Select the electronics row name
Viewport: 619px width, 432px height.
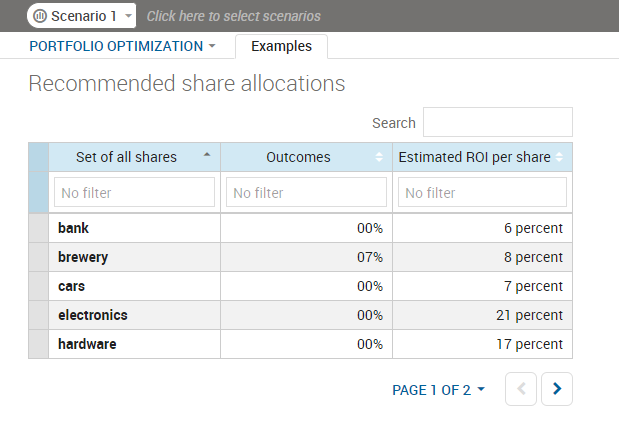[x=93, y=315]
